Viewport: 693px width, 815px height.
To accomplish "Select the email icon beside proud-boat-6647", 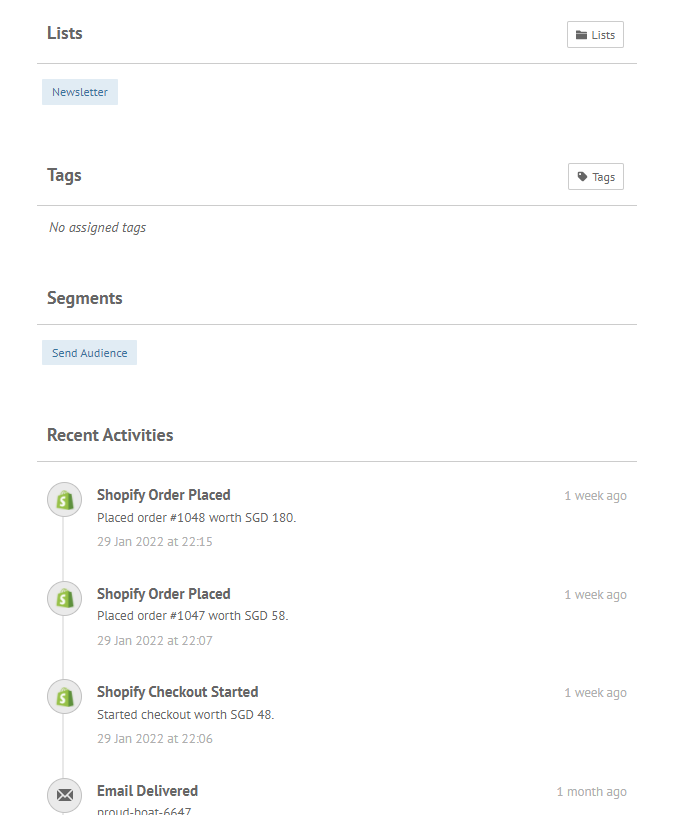I will (64, 795).
